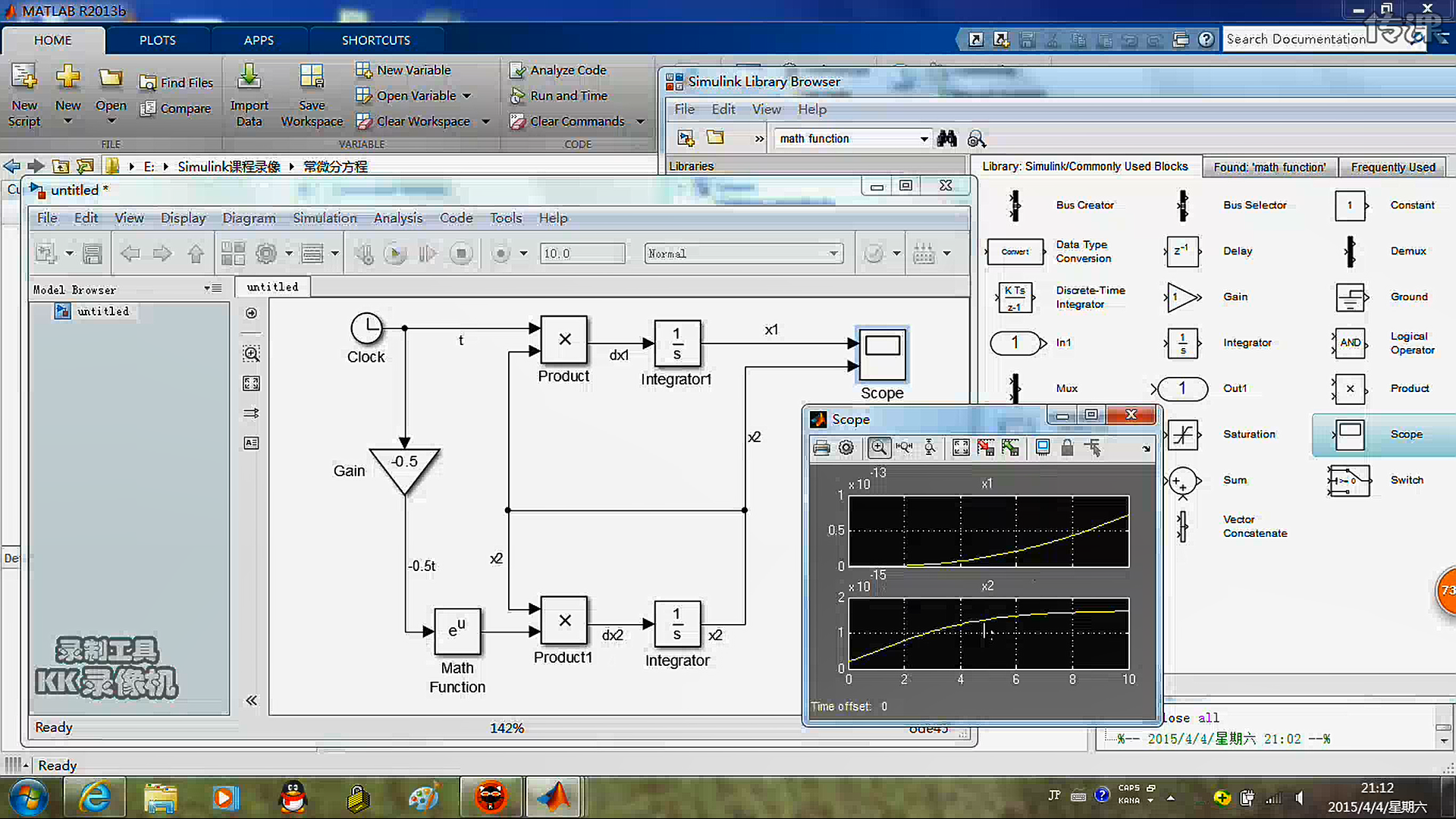Switch to the Frequently Used tab
The width and height of the screenshot is (1456, 819).
tap(1392, 167)
